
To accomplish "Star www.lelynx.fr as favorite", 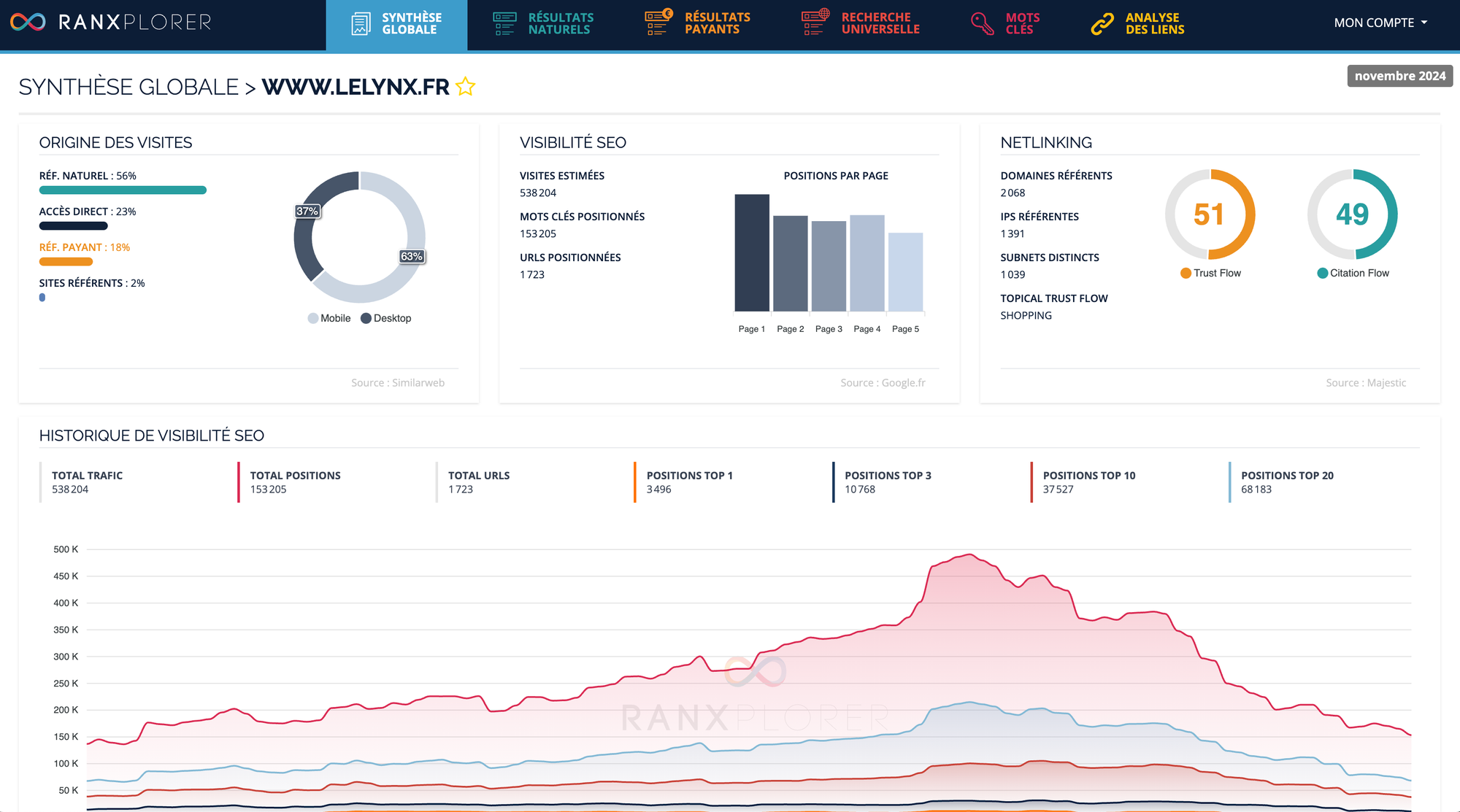I will (x=465, y=87).
